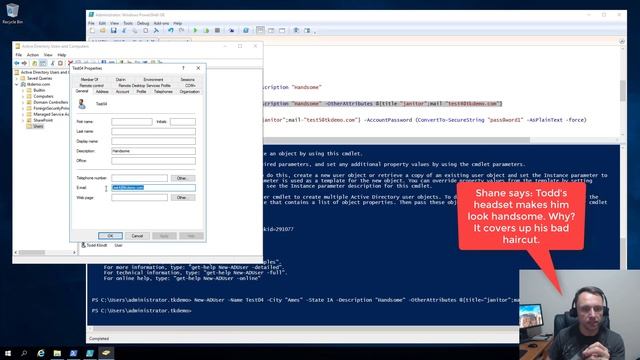Click Open script folder icon in ISE toolbar
This screenshot has width=640, height=360.
(x=102, y=31)
